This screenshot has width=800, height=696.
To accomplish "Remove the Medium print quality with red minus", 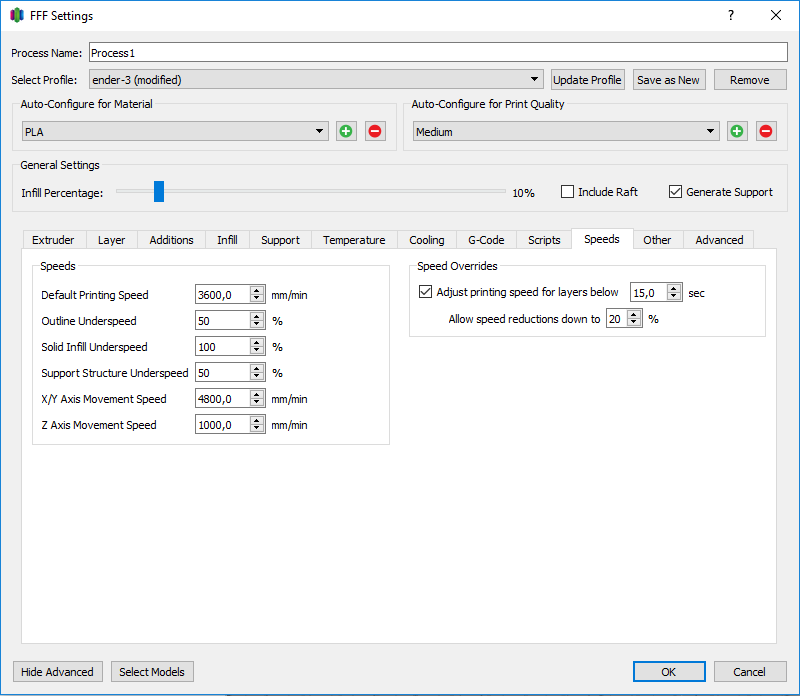I will click(766, 131).
